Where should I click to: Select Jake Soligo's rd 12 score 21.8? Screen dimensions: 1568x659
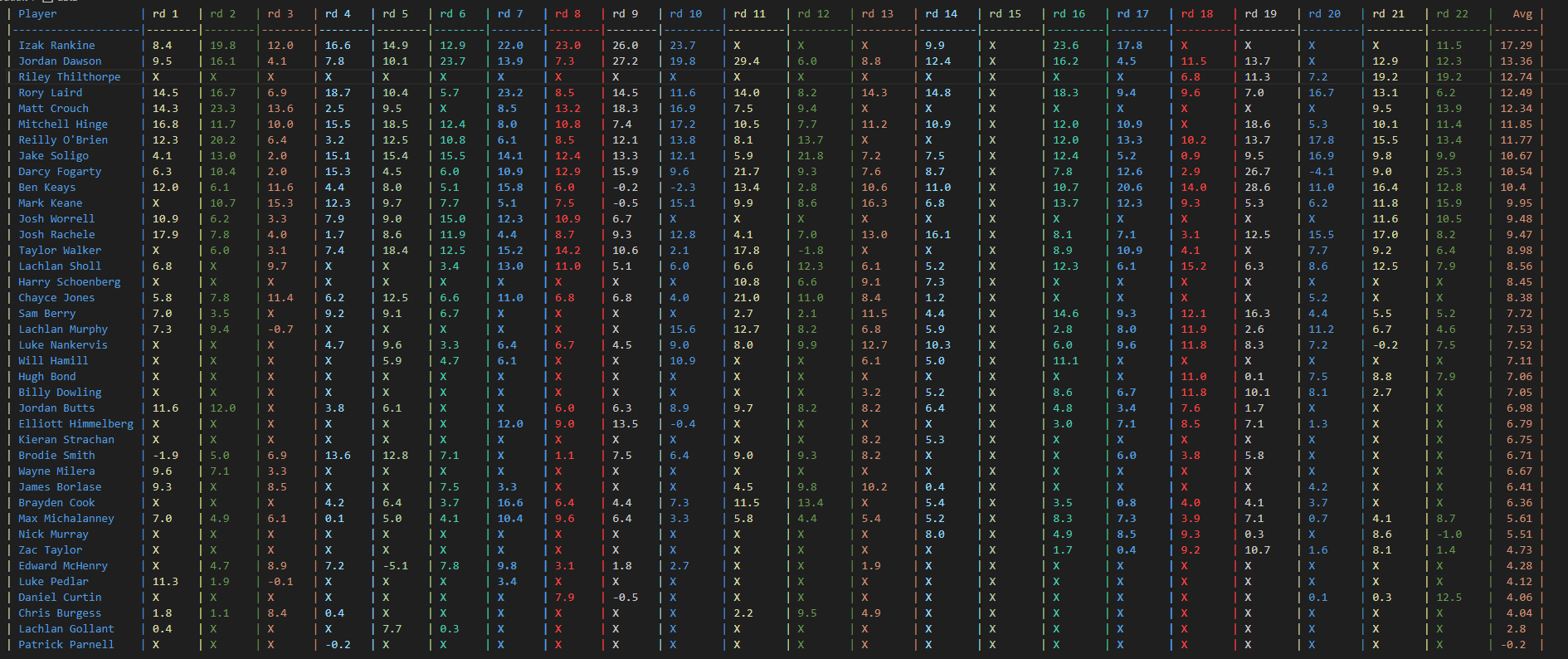[811, 156]
